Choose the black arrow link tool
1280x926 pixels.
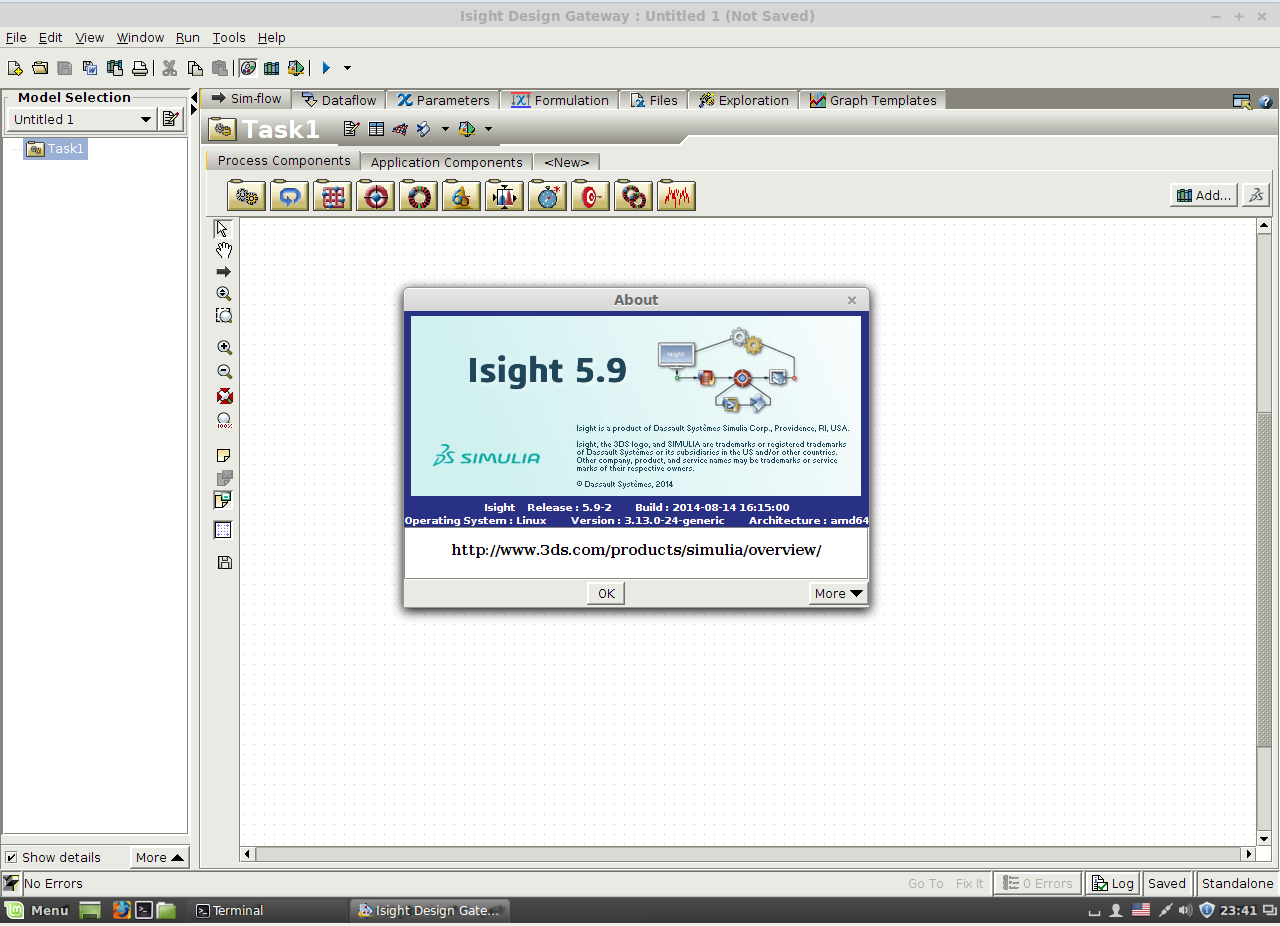pos(224,272)
